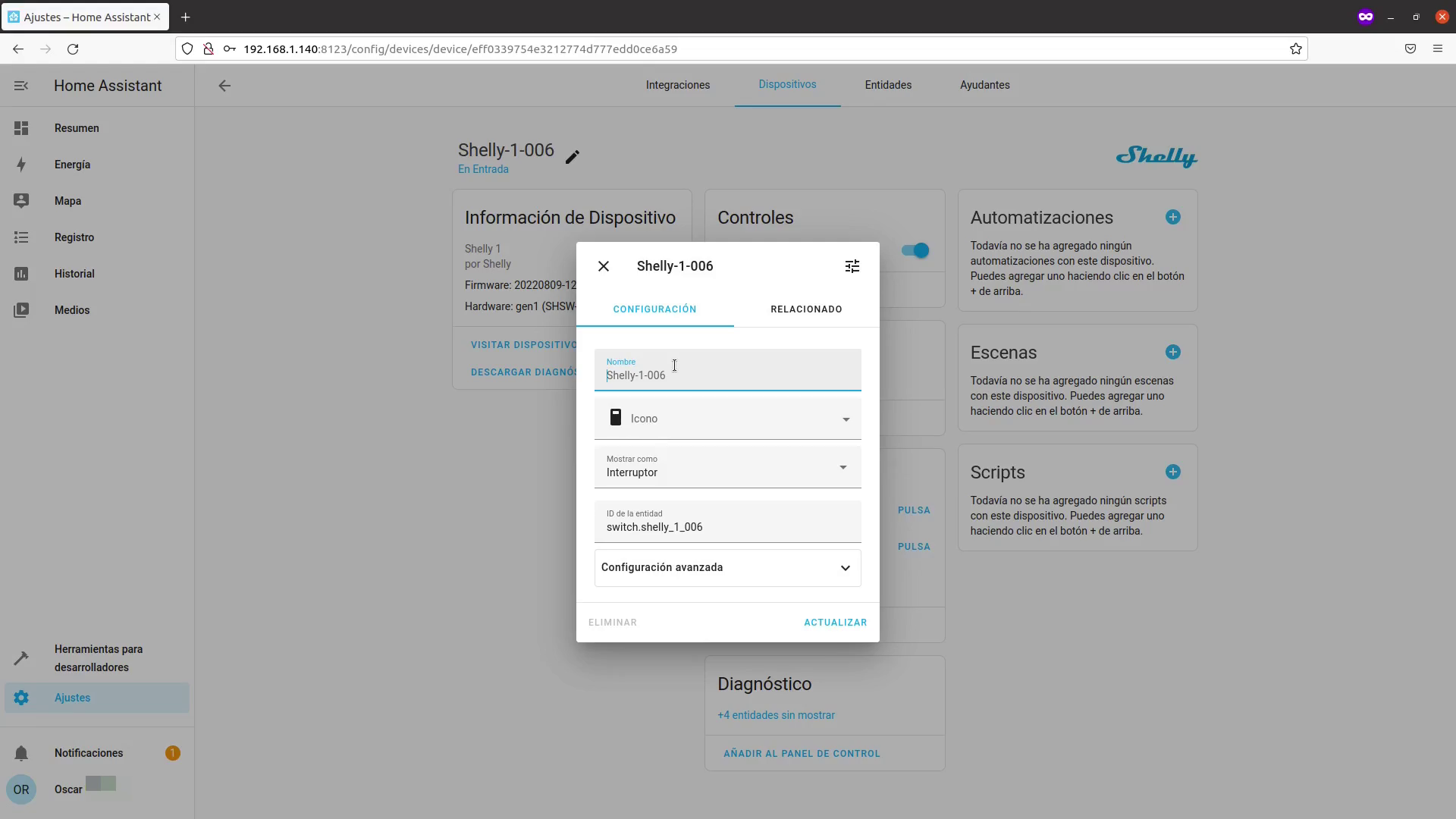This screenshot has width=1456, height=819.
Task: Open the Mostrar como dropdown
Action: (x=728, y=467)
